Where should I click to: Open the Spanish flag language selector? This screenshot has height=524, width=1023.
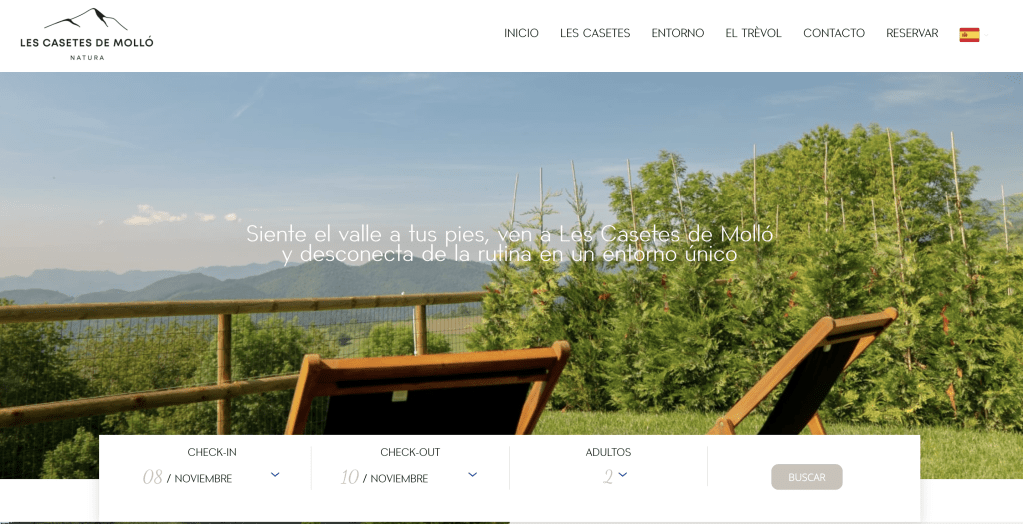[x=969, y=35]
